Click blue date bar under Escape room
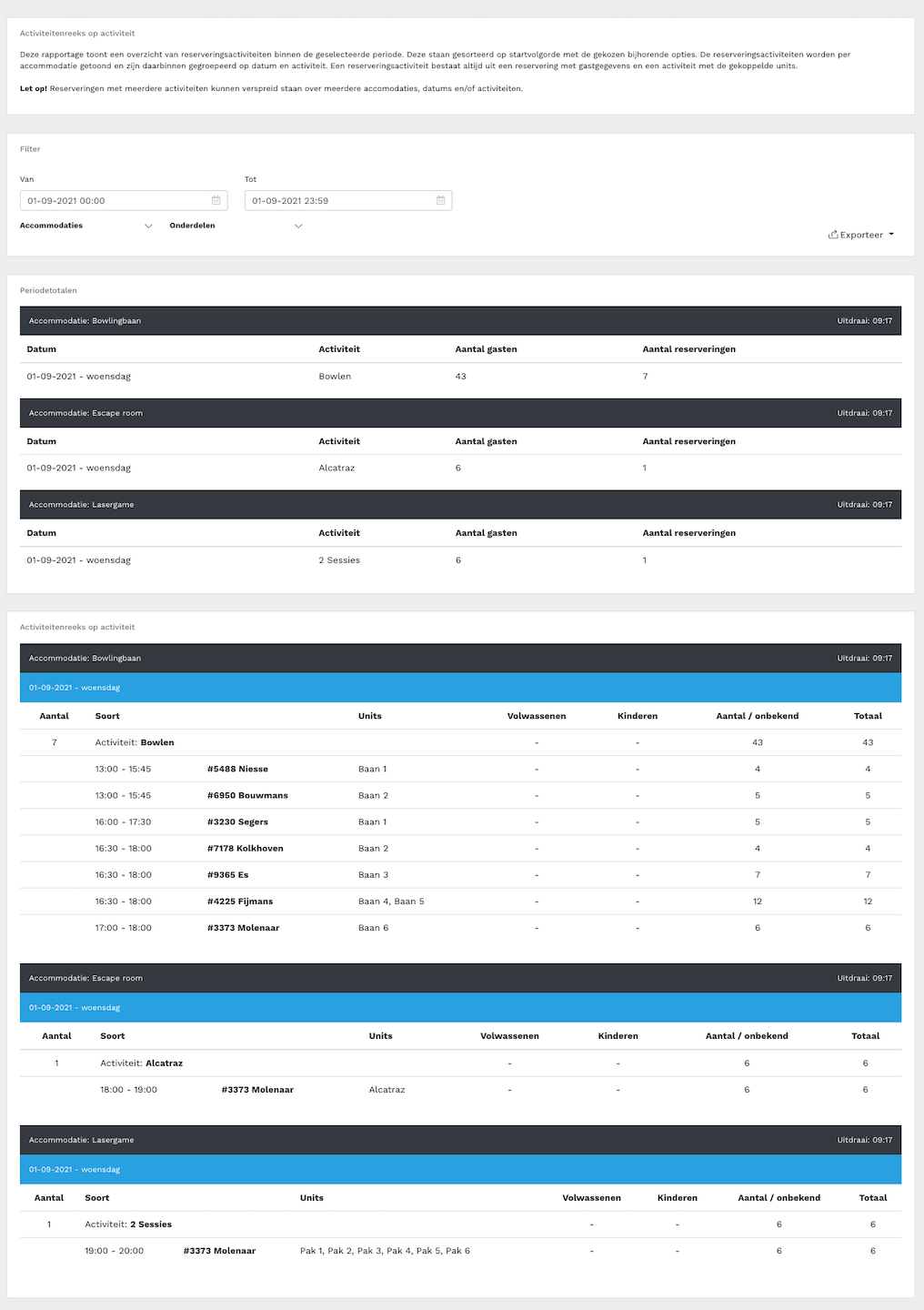This screenshot has width=924, height=1310. coord(460,1008)
